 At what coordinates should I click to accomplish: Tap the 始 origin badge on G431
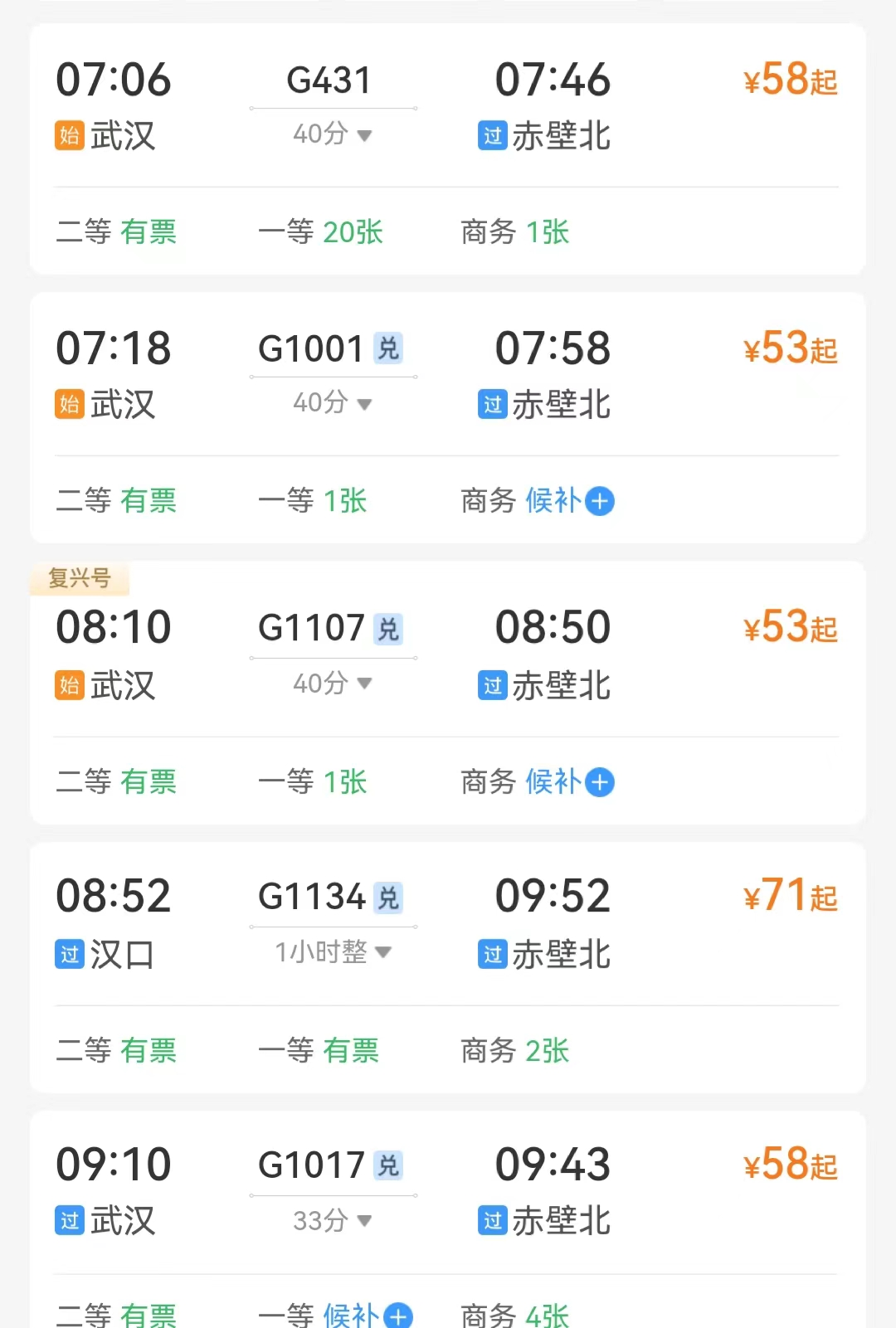[x=70, y=135]
